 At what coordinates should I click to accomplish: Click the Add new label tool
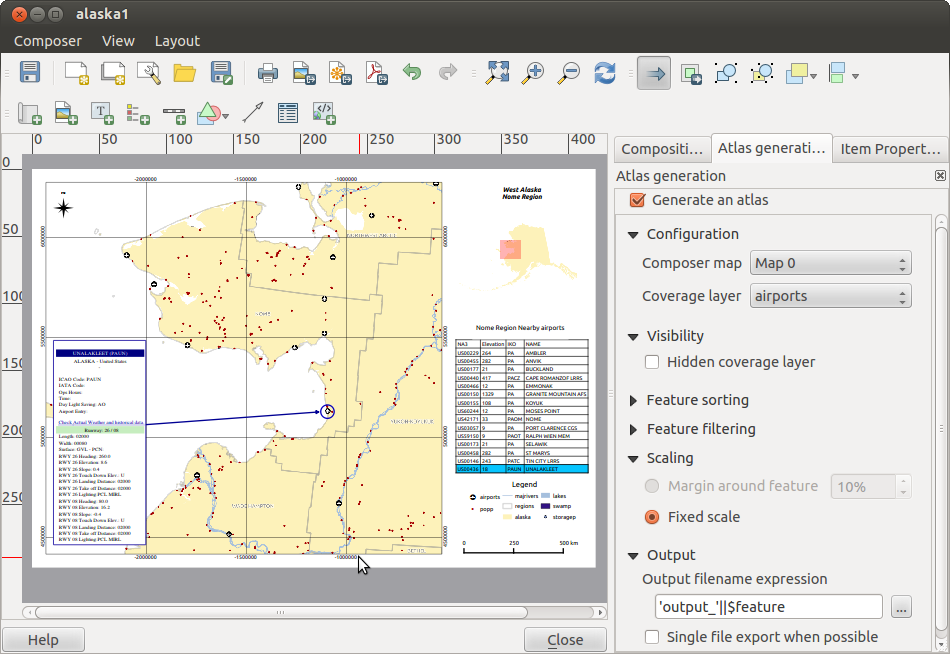pos(102,113)
